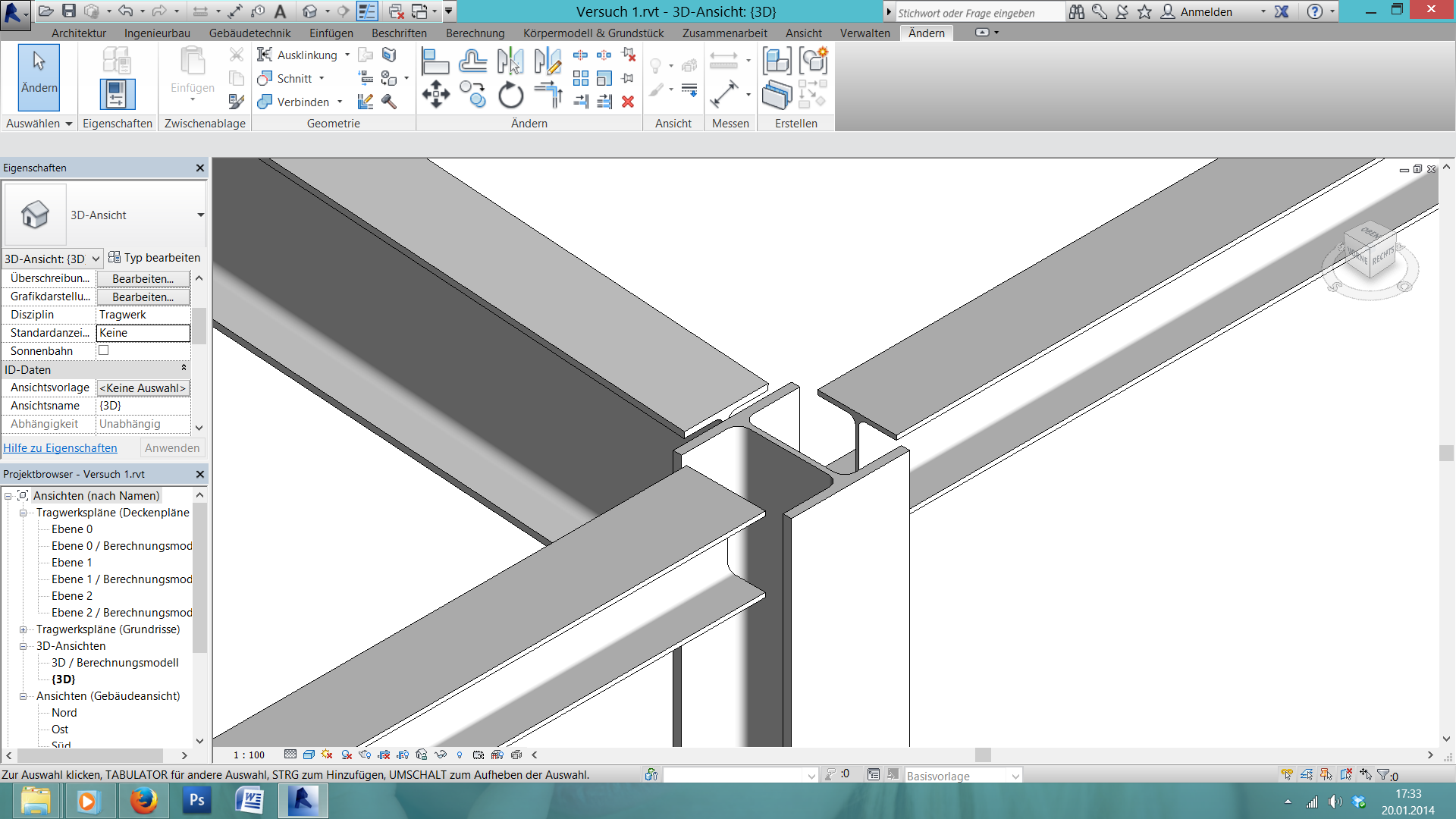Open the Architektur ribbon tab
This screenshot has height=819, width=1456.
coord(79,33)
